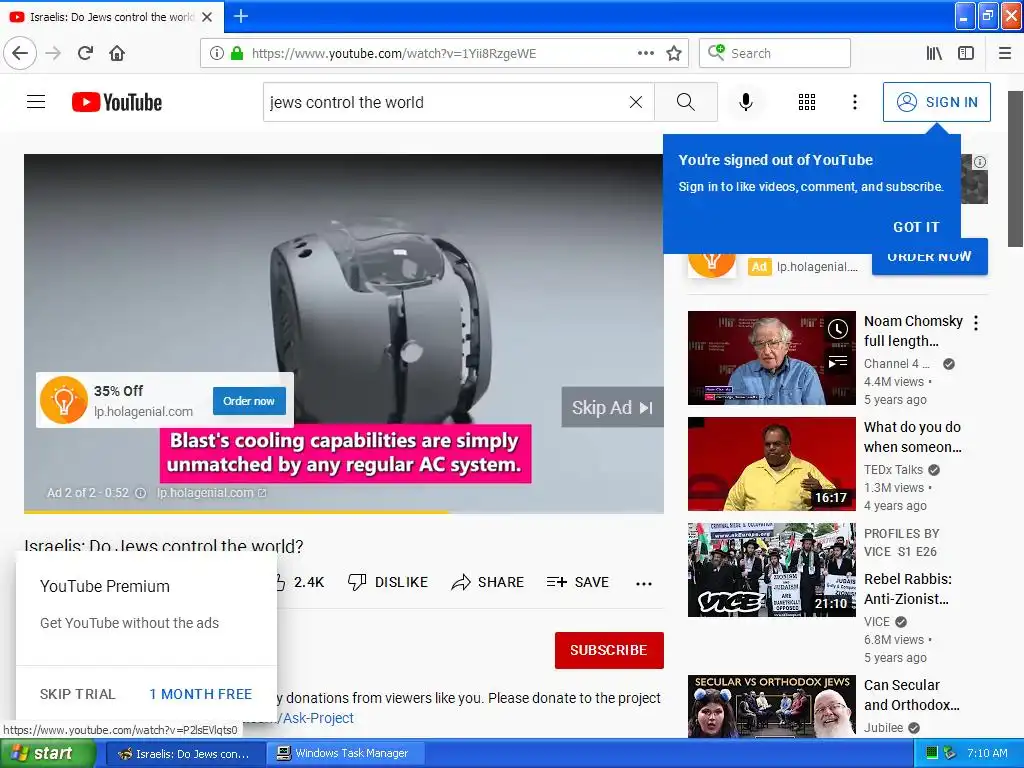Open the Firefox library icon
This screenshot has height=768, width=1024.
934,53
